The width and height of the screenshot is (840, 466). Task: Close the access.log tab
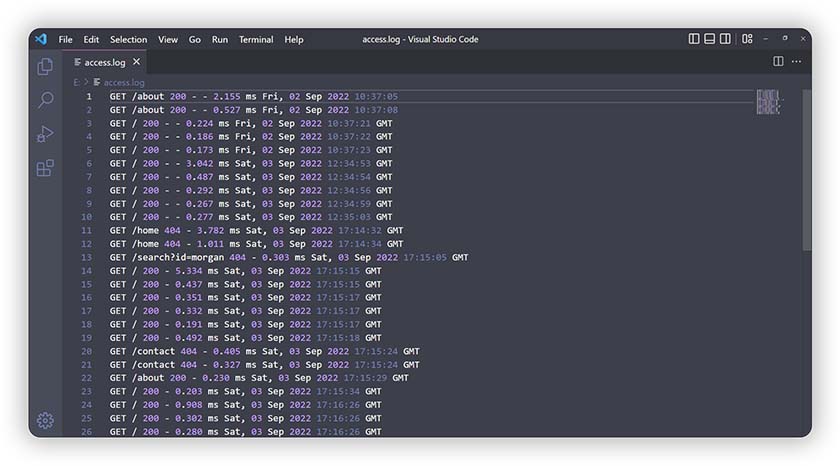point(137,62)
